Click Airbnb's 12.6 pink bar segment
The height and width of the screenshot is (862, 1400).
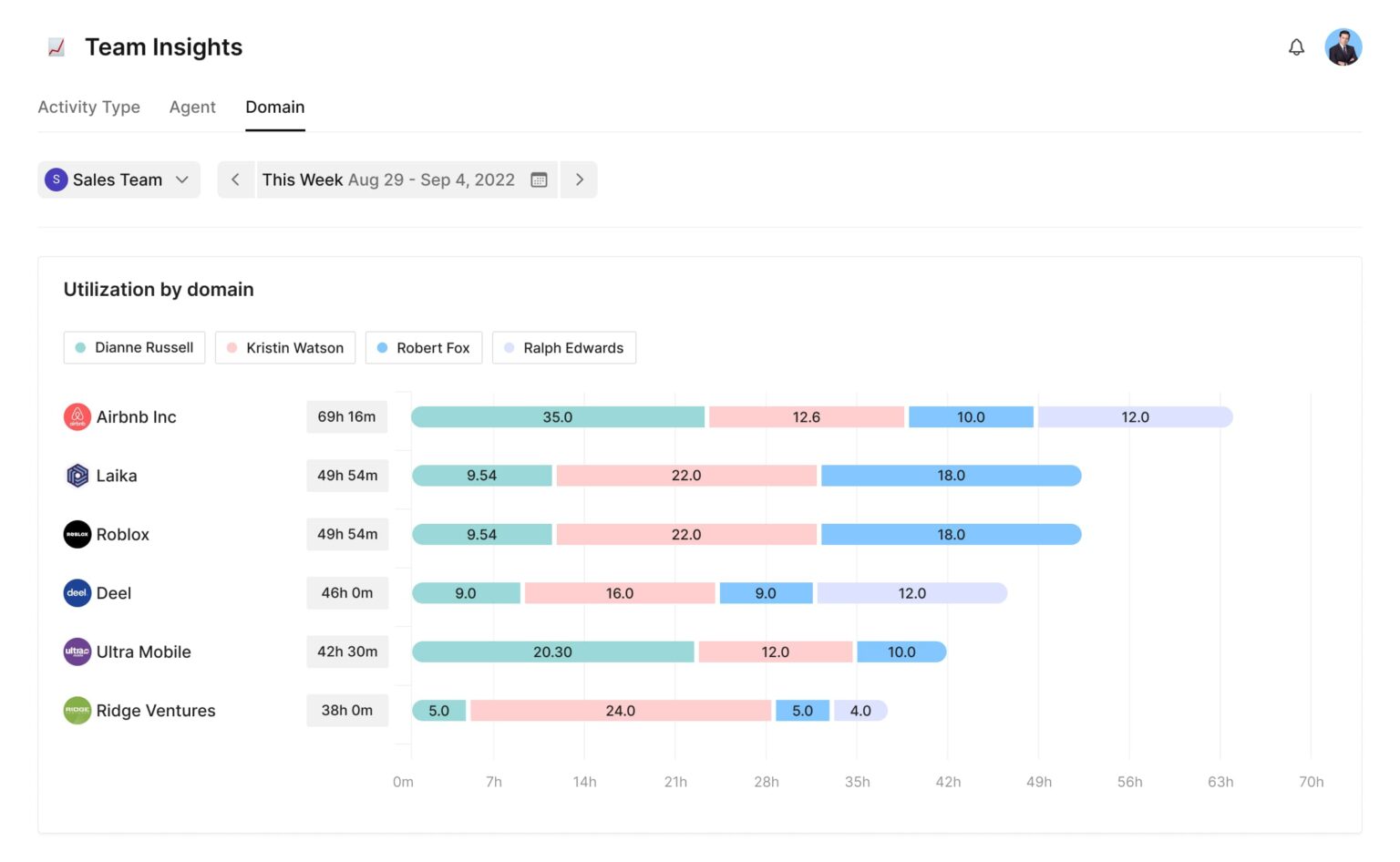[x=807, y=416]
